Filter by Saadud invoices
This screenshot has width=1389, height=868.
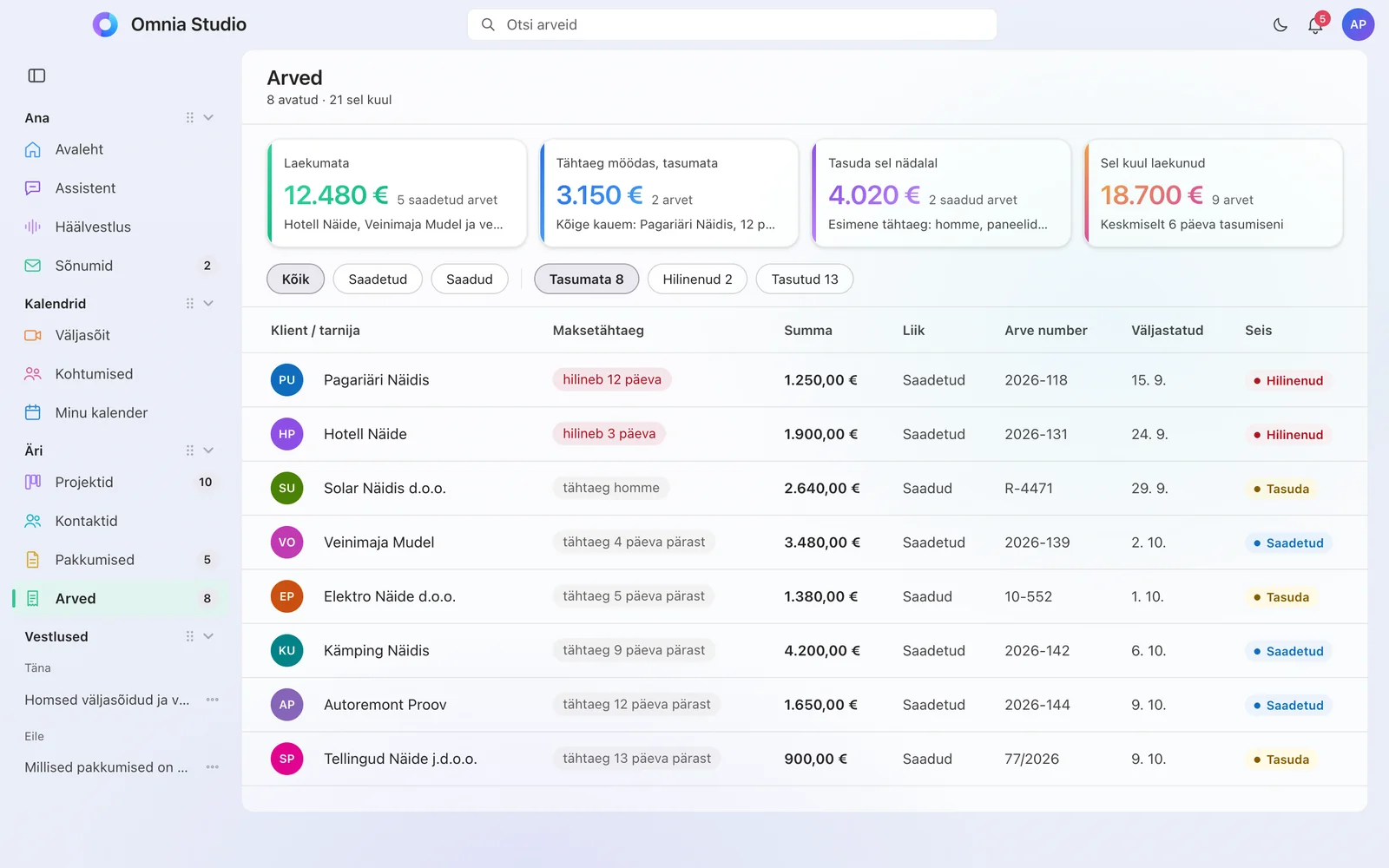(470, 279)
